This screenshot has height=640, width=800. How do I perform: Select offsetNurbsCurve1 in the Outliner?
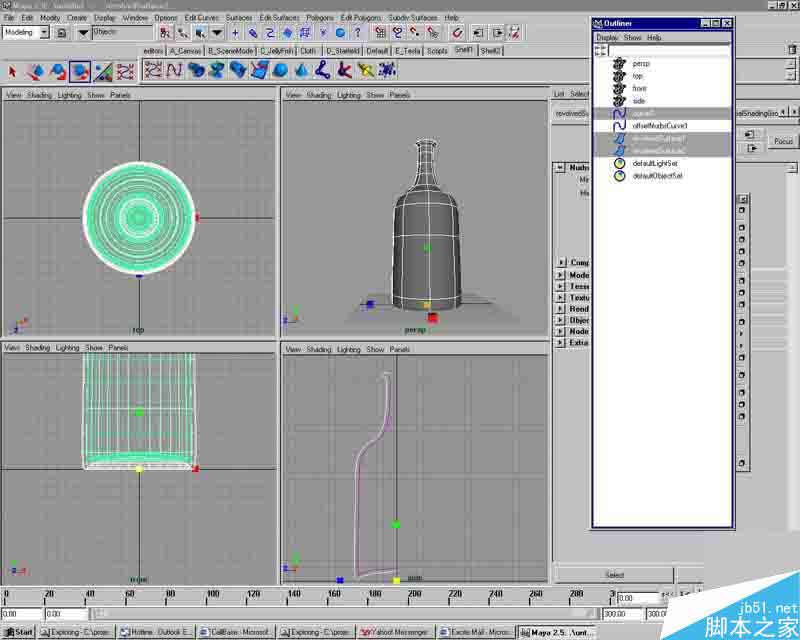coord(660,126)
